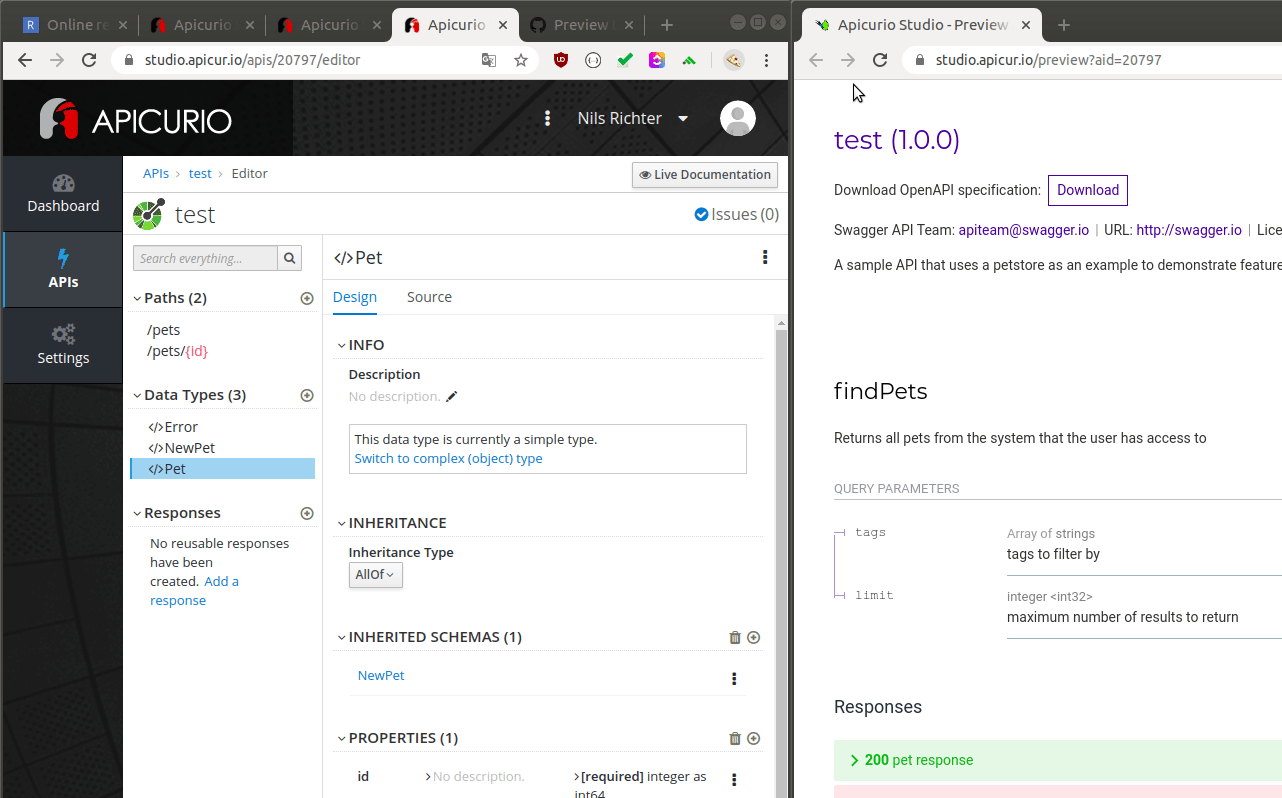Open the id property kebab menu
The image size is (1282, 798).
pos(734,780)
